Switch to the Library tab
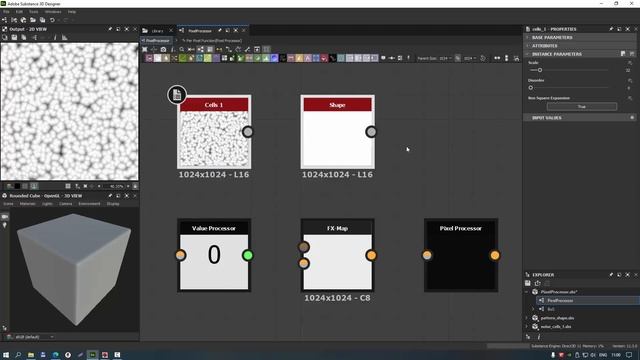 click(157, 31)
